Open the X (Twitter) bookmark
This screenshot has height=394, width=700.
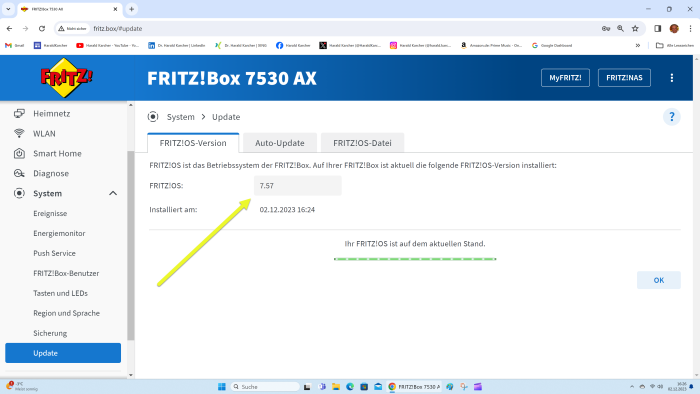pyautogui.click(x=350, y=46)
